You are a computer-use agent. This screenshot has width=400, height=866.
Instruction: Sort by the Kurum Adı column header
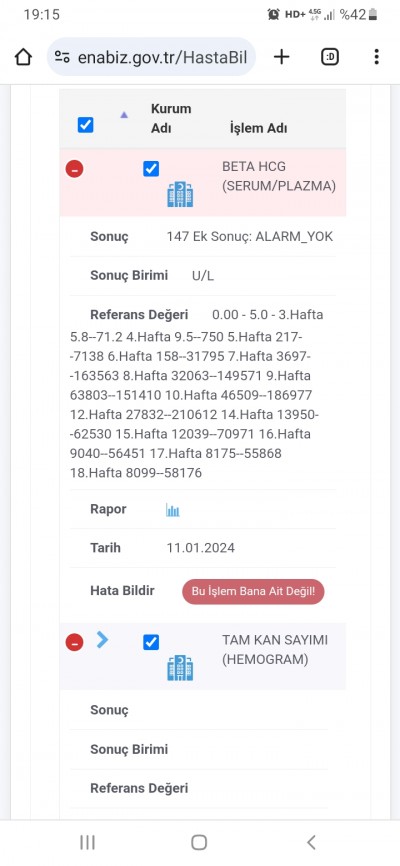pyautogui.click(x=171, y=118)
